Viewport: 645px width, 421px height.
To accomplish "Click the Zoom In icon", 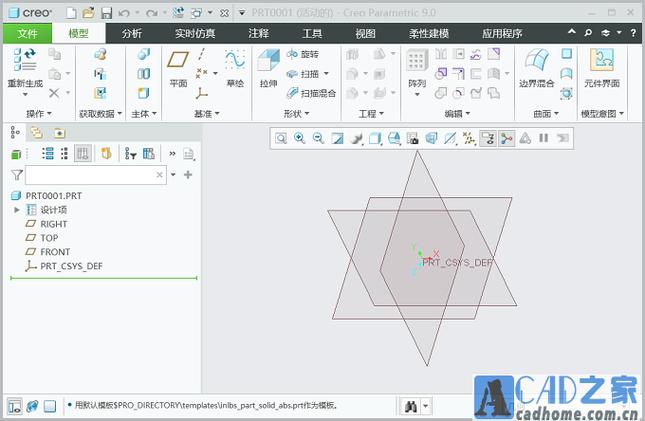I will click(x=299, y=138).
